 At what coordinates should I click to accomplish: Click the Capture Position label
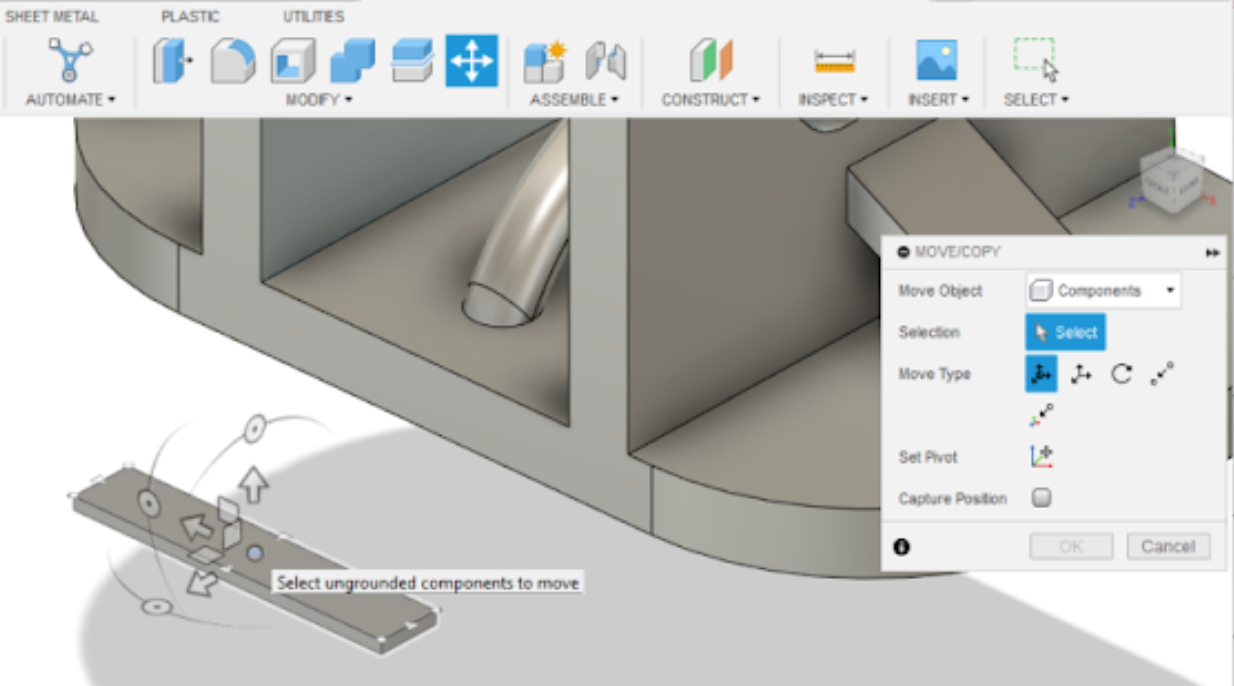952,498
